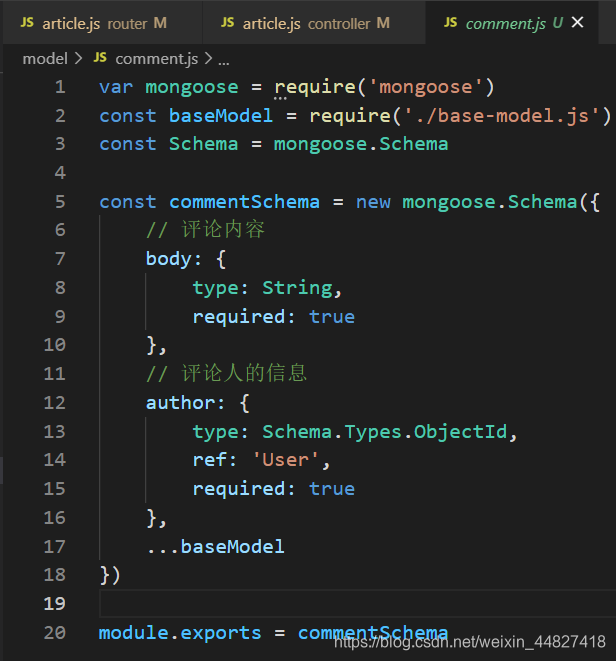Click line number 12 in the gutter

[55, 403]
